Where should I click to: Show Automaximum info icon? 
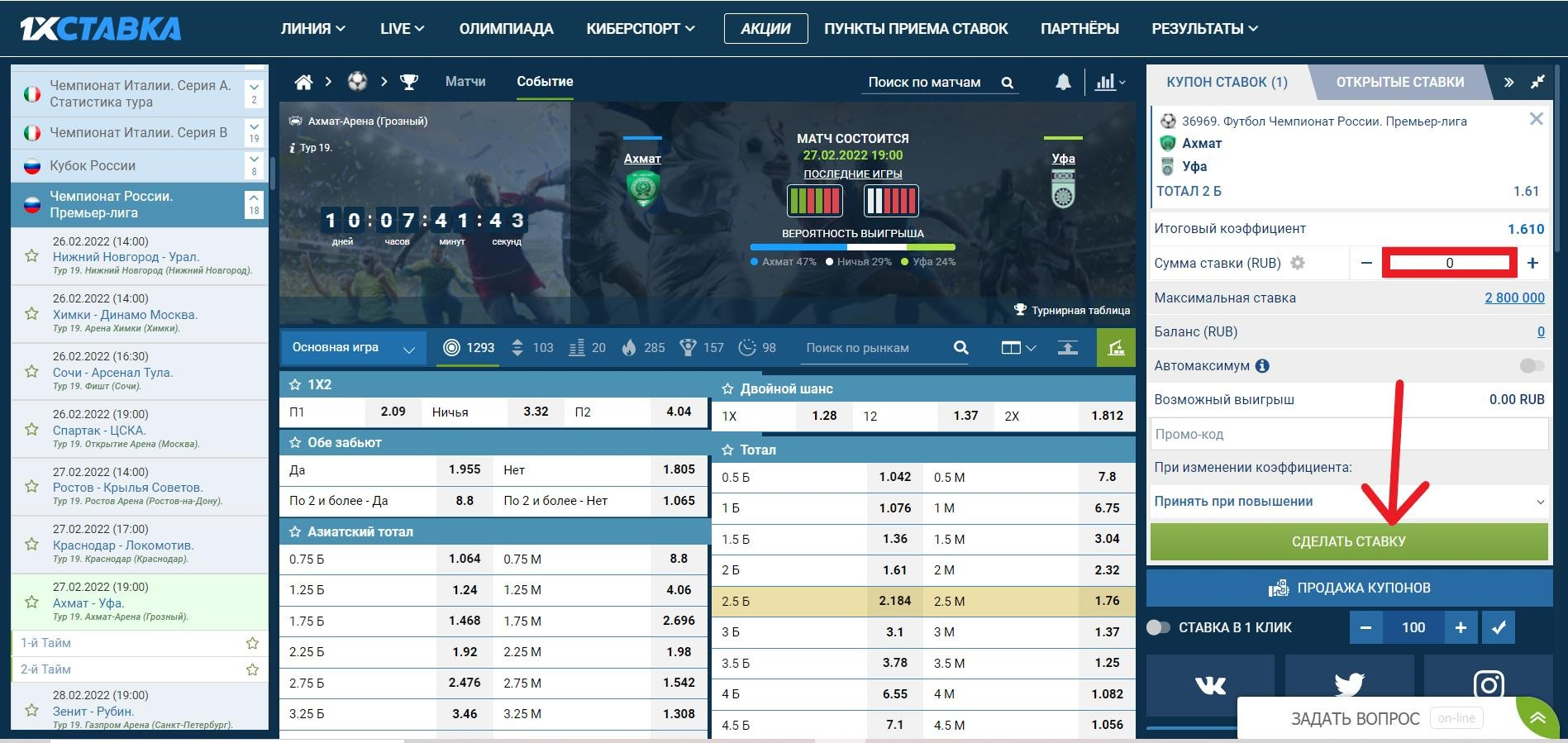tap(1262, 366)
